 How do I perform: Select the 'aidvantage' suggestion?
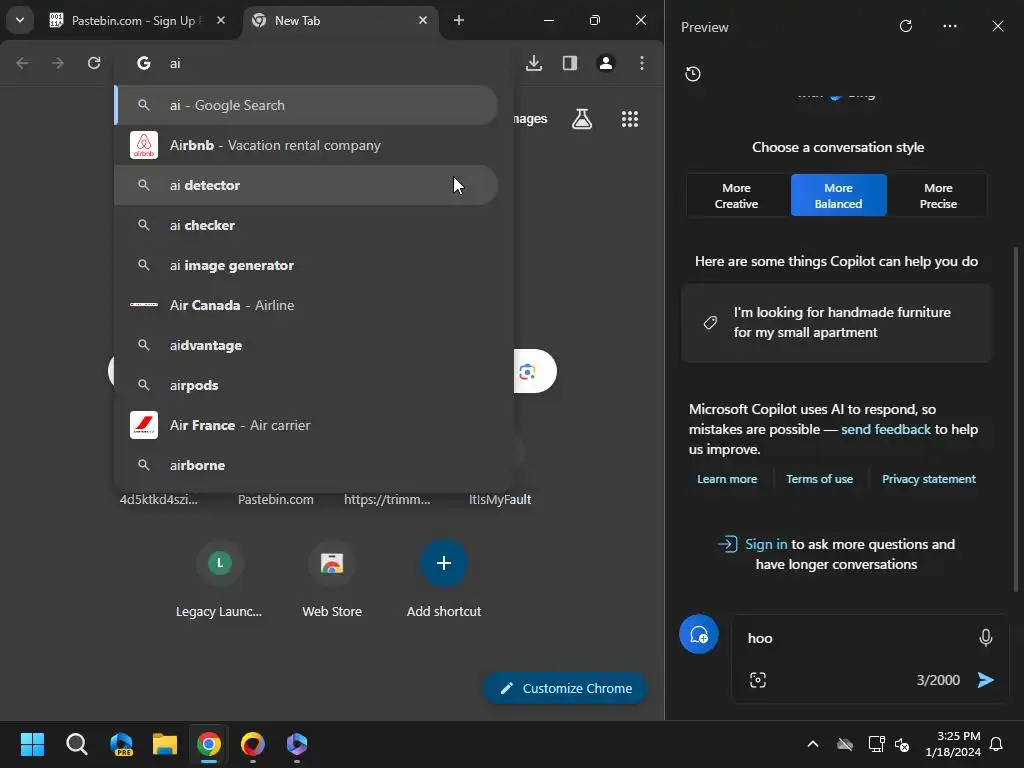306,345
